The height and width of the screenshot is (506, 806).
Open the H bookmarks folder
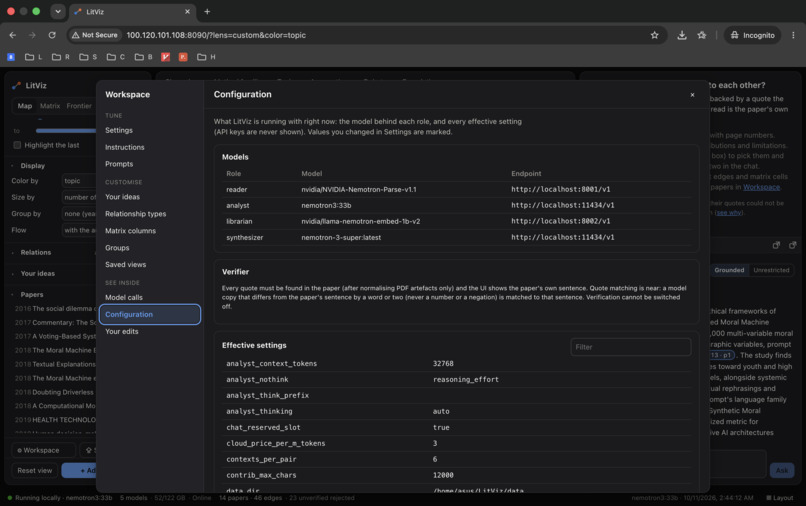pos(206,57)
